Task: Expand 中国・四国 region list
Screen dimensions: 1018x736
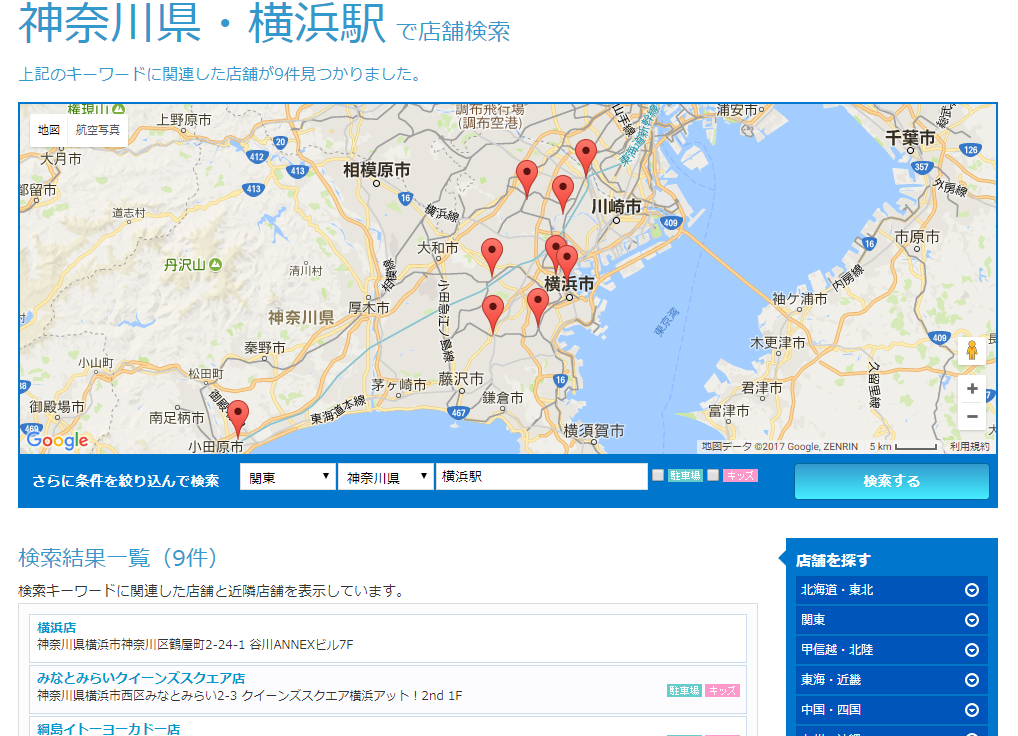Action: pos(891,709)
